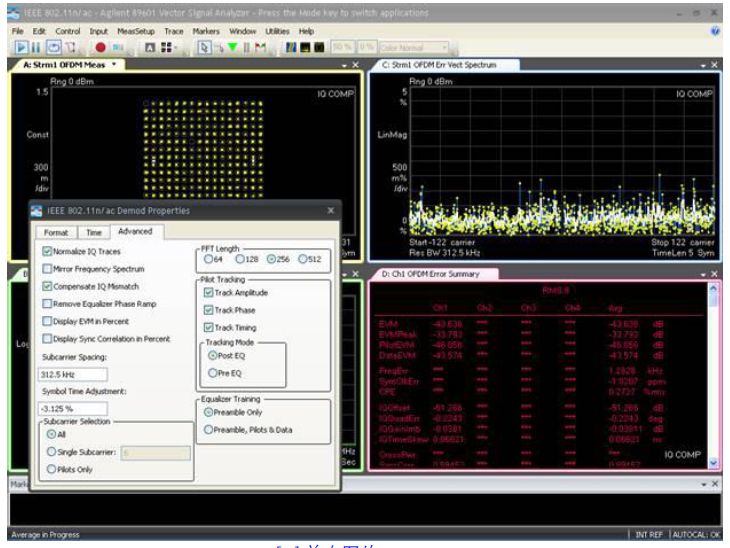This screenshot has height=548, width=730.
Task: Select FFT Length 128
Action: click(x=240, y=259)
